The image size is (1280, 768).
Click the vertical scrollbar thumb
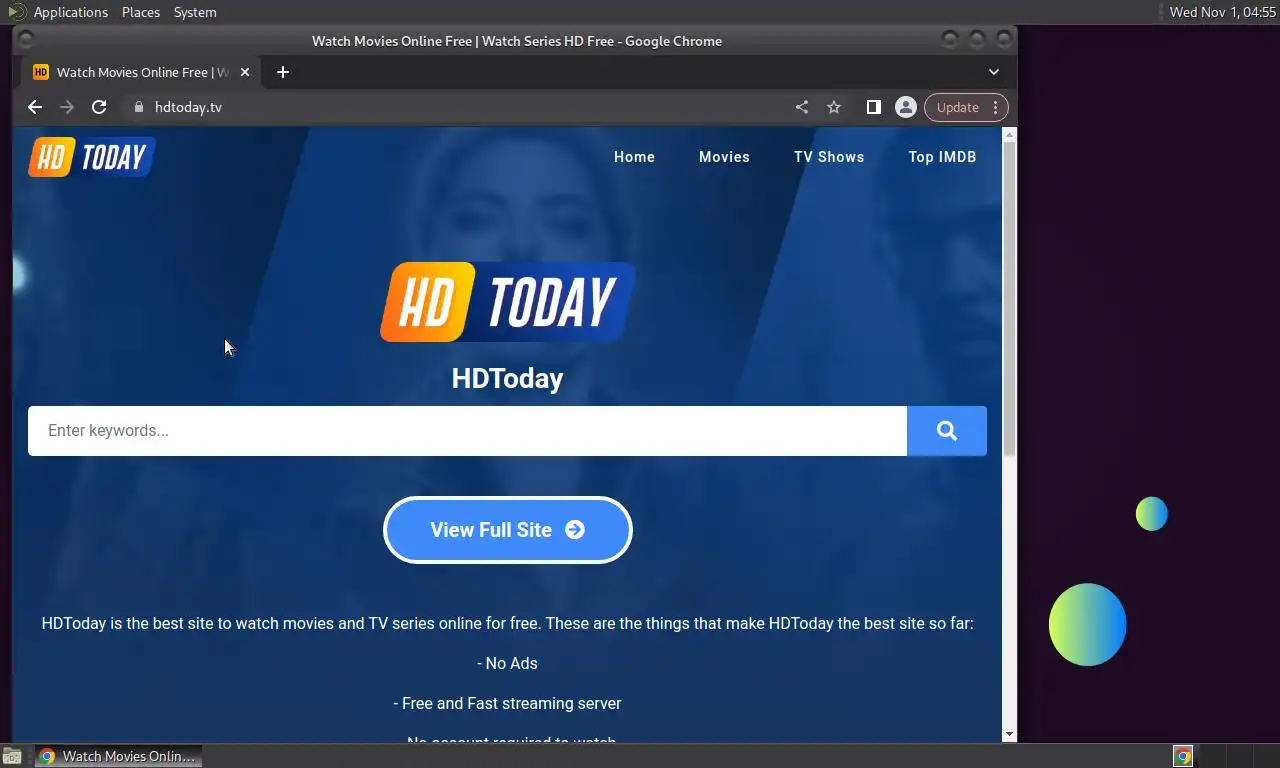(1009, 299)
